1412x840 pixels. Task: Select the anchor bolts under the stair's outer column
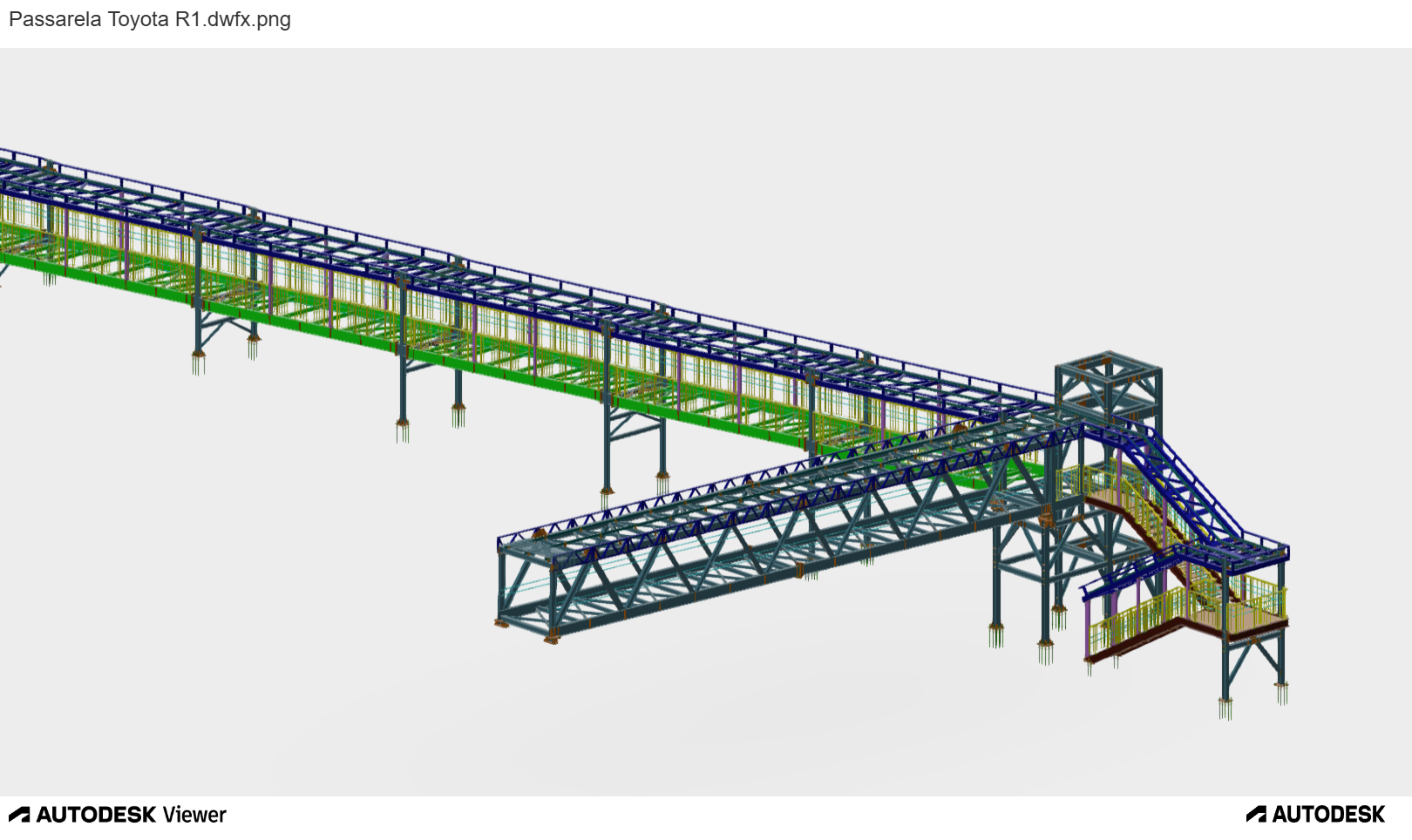1225,708
